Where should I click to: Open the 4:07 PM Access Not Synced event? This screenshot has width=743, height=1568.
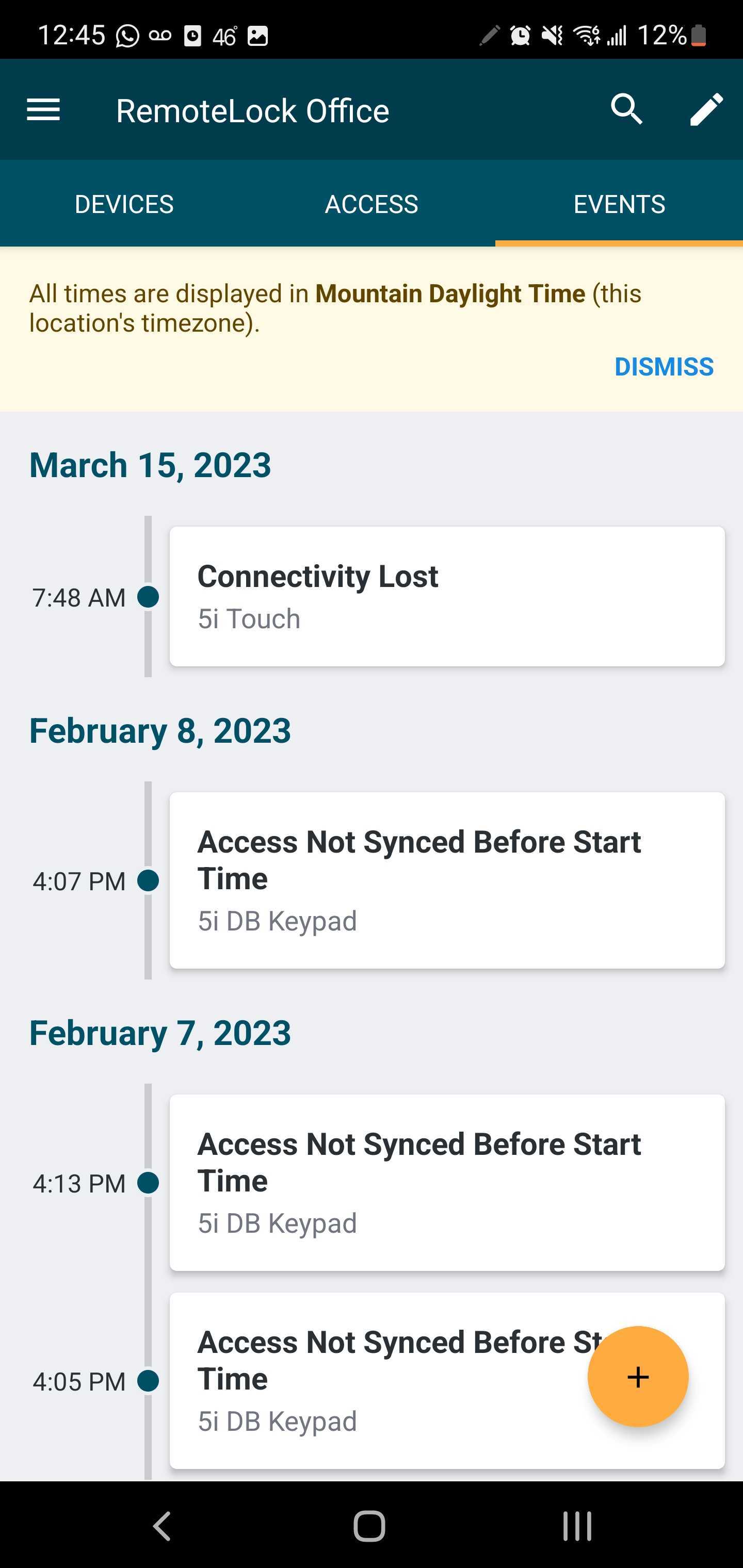pos(447,880)
